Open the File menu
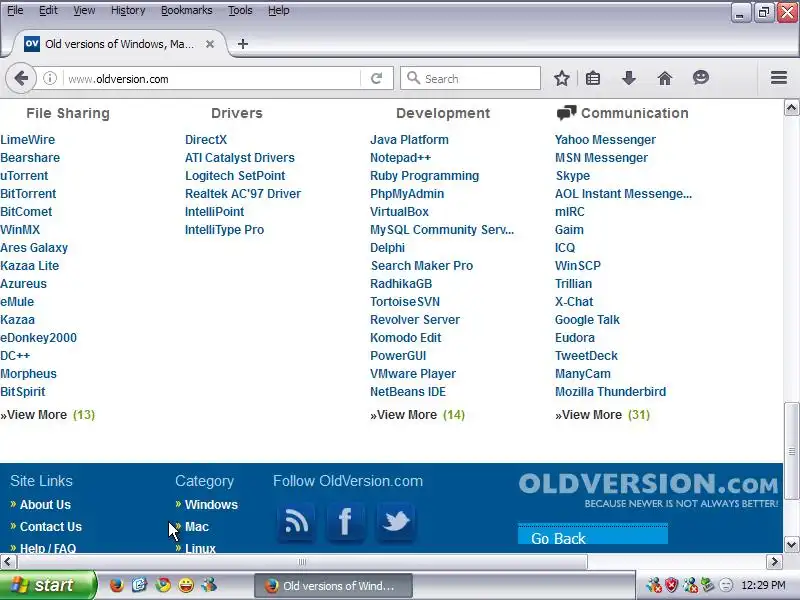Viewport: 800px width, 600px height. click(15, 10)
